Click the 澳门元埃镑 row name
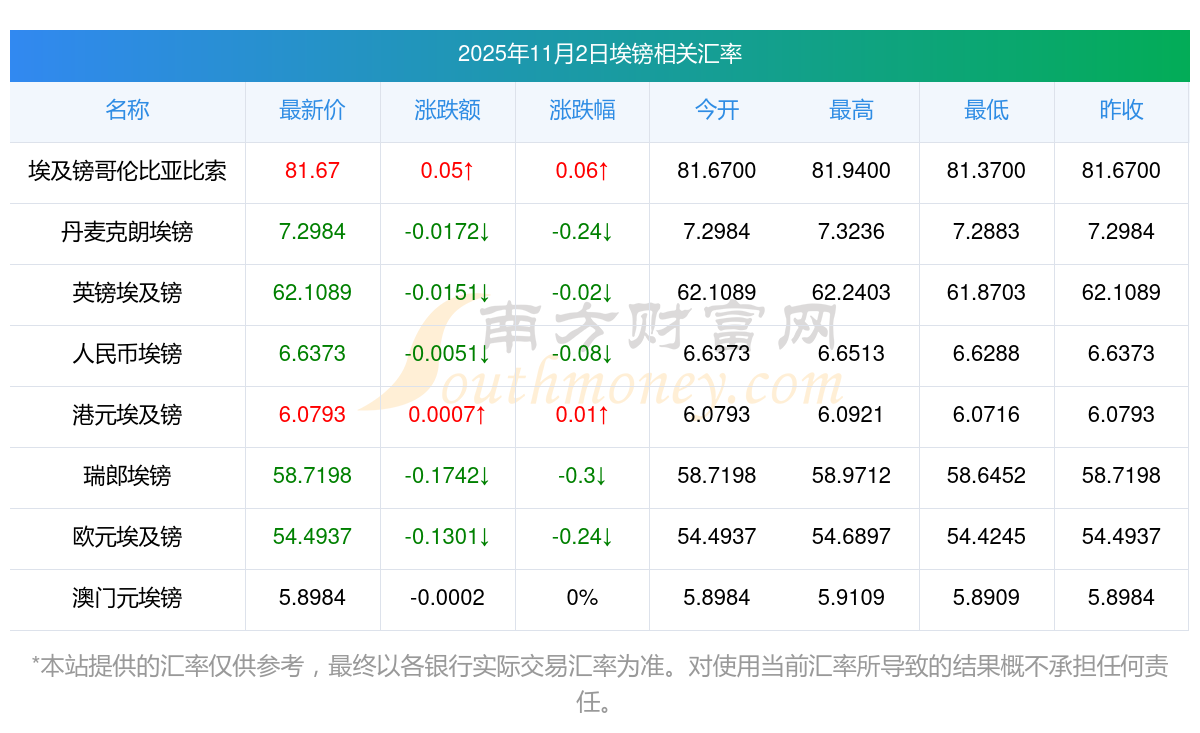This screenshot has width=1200, height=733. [127, 598]
